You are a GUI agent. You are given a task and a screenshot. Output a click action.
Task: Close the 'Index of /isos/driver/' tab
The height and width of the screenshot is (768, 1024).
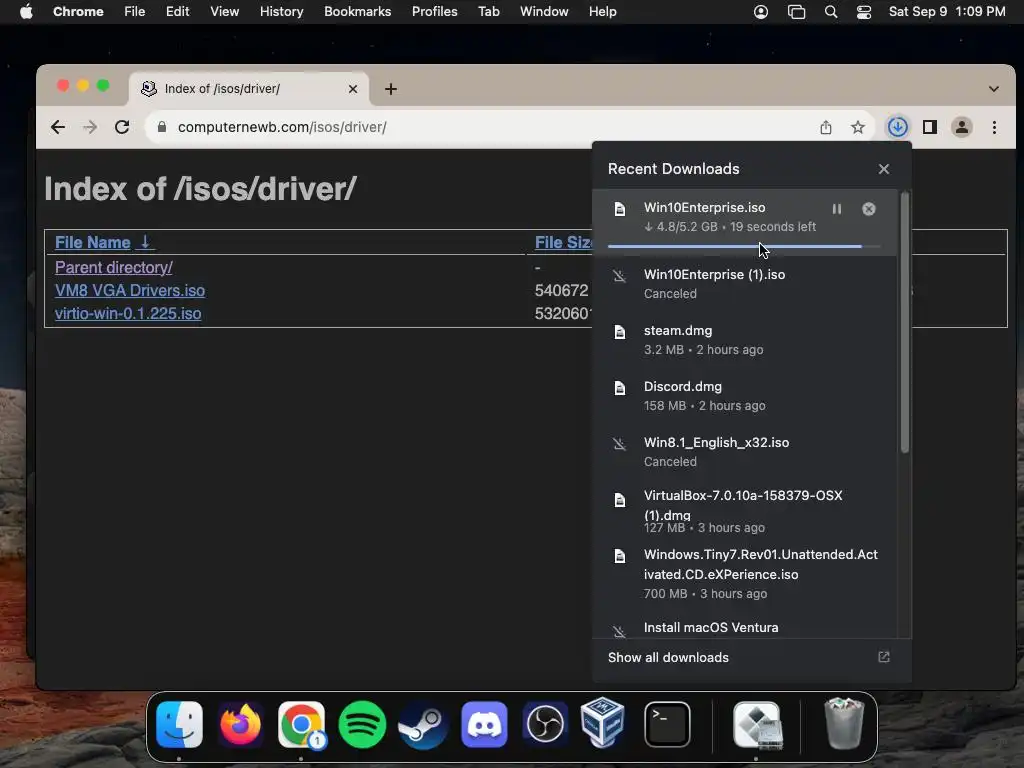point(353,89)
